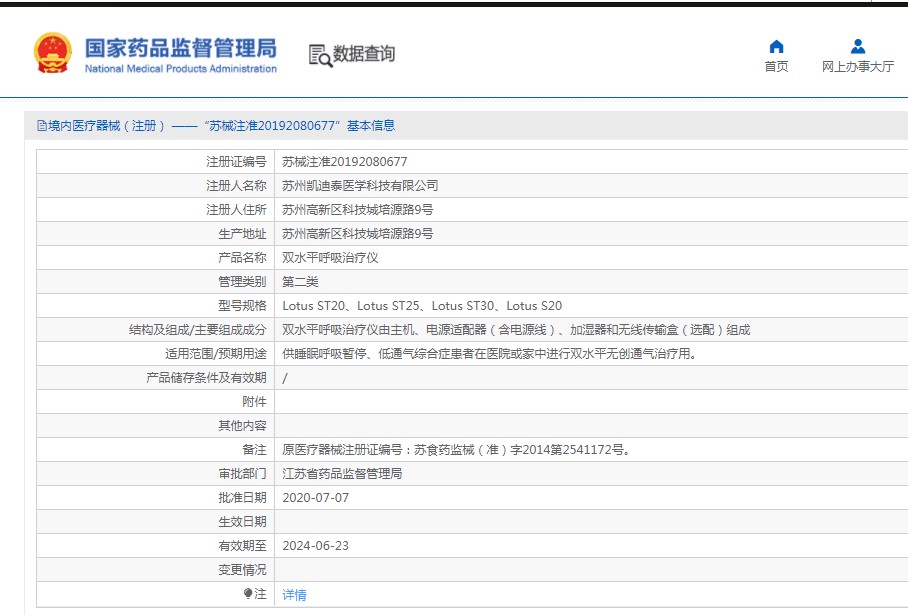
Task: Click the 产品储存条件及有效期 label
Action: tap(206, 378)
